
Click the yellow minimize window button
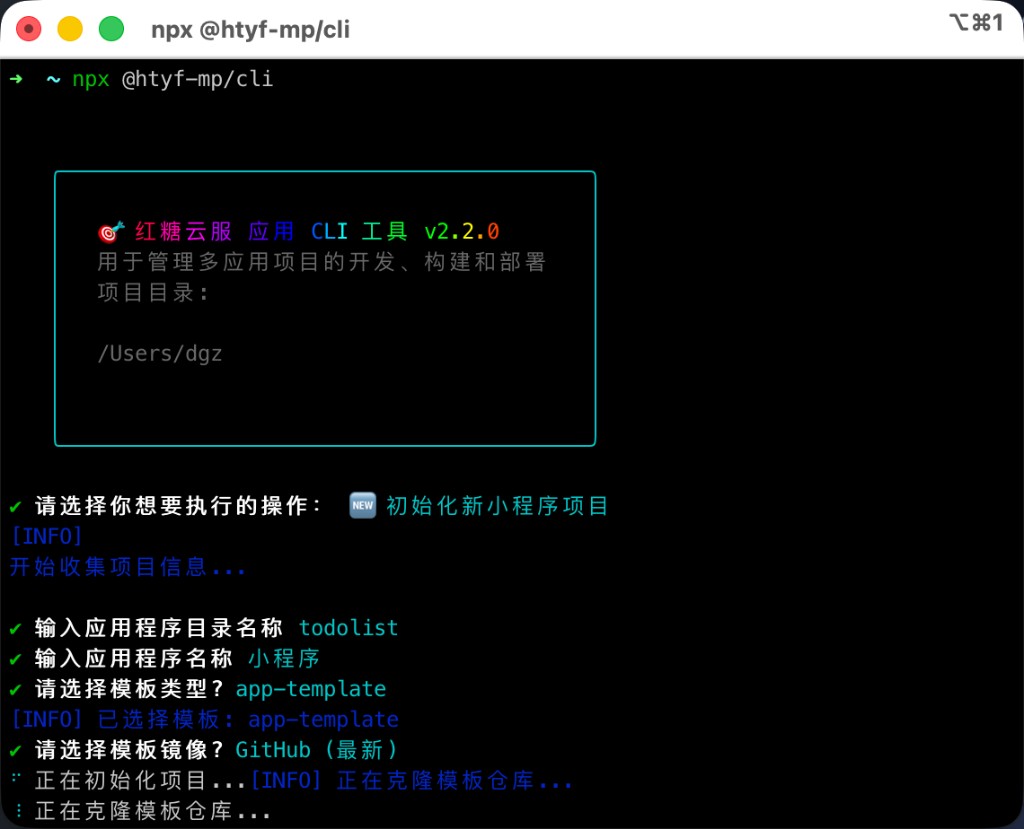pyautogui.click(x=70, y=29)
